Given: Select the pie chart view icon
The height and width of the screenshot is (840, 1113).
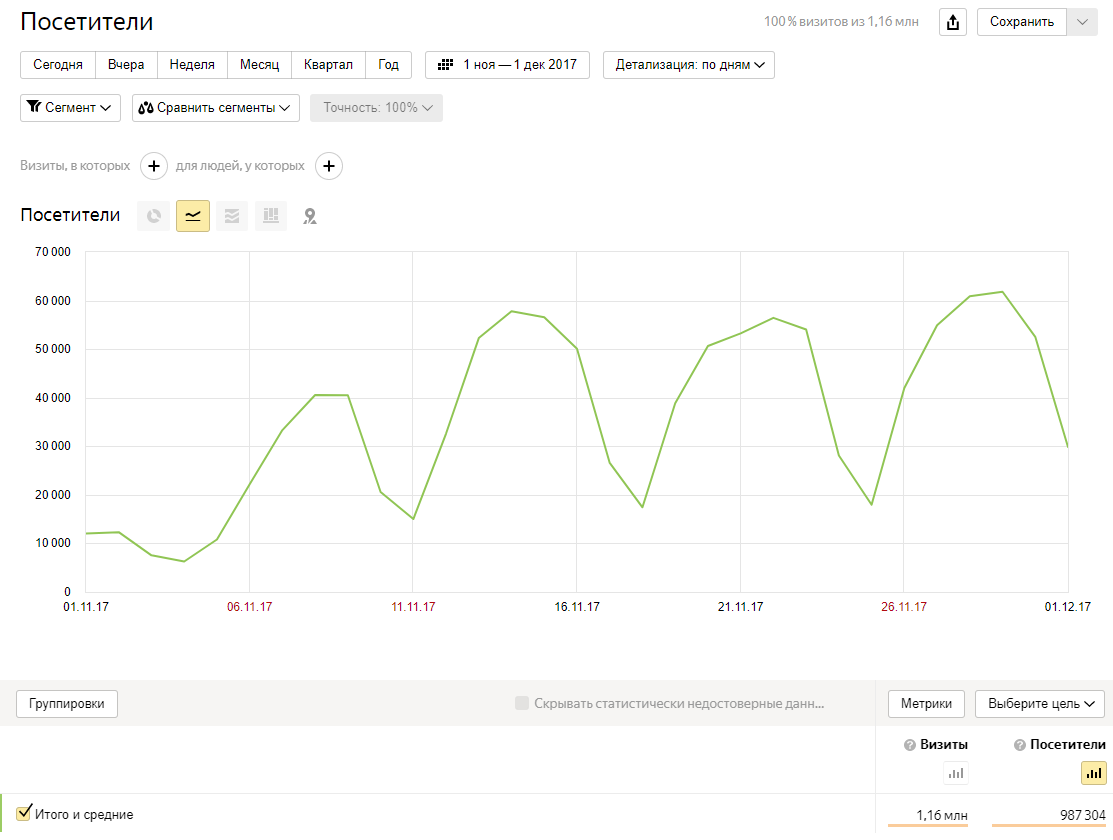Looking at the screenshot, I should click(154, 216).
